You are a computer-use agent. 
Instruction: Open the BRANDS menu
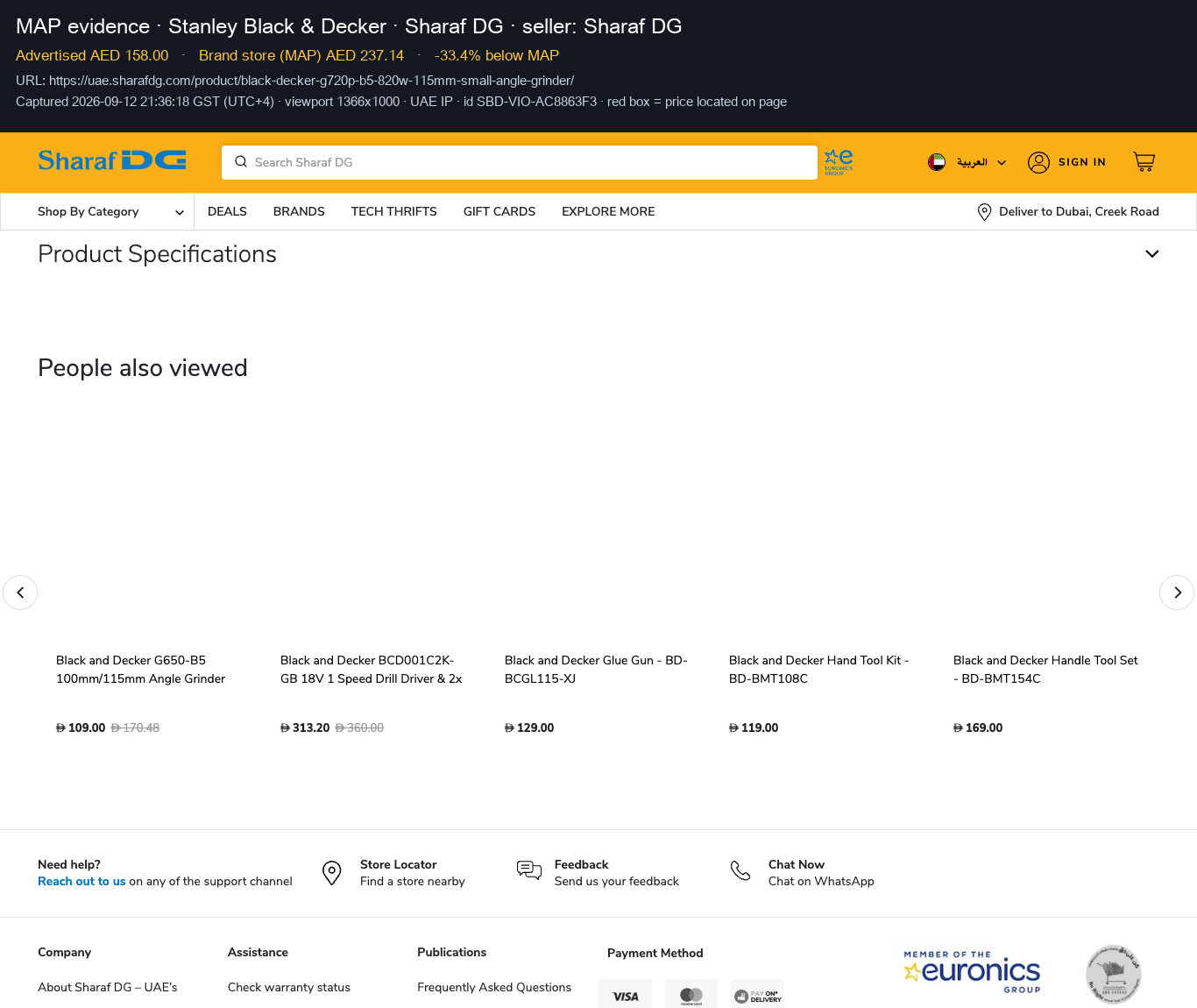[x=299, y=212]
